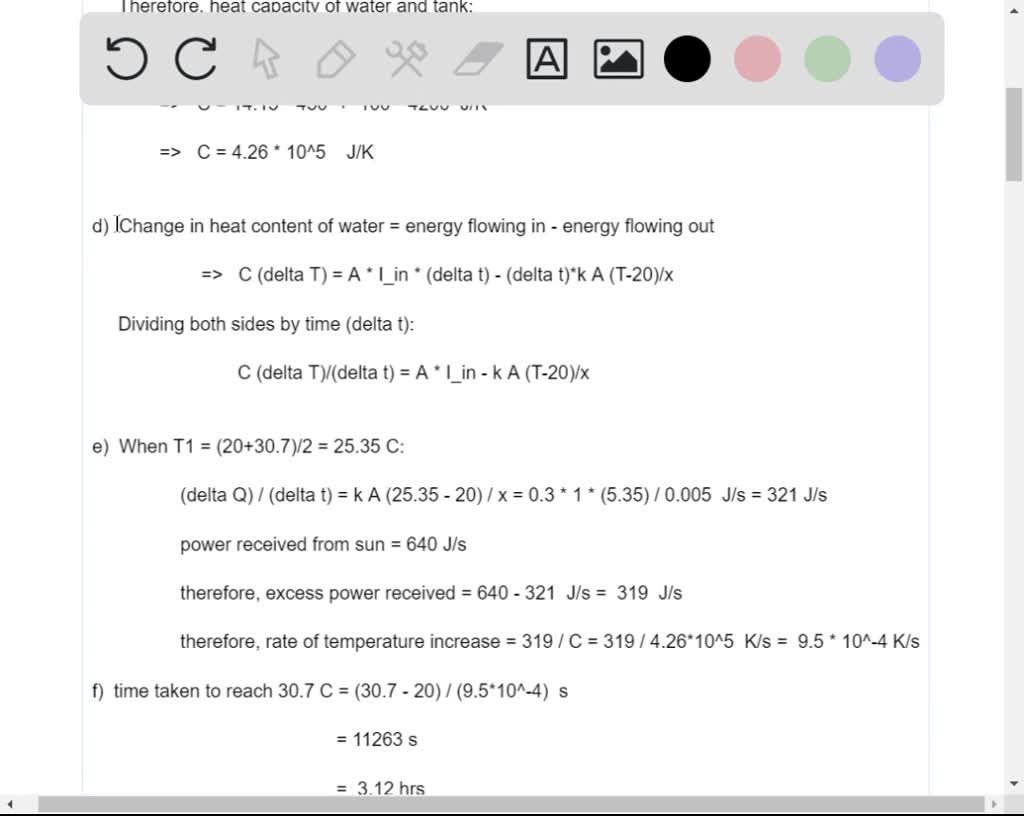Click the line 'C = 4.26 * 10^5 J/K'
Screen dimensions: 1024x816
[x=266, y=152]
